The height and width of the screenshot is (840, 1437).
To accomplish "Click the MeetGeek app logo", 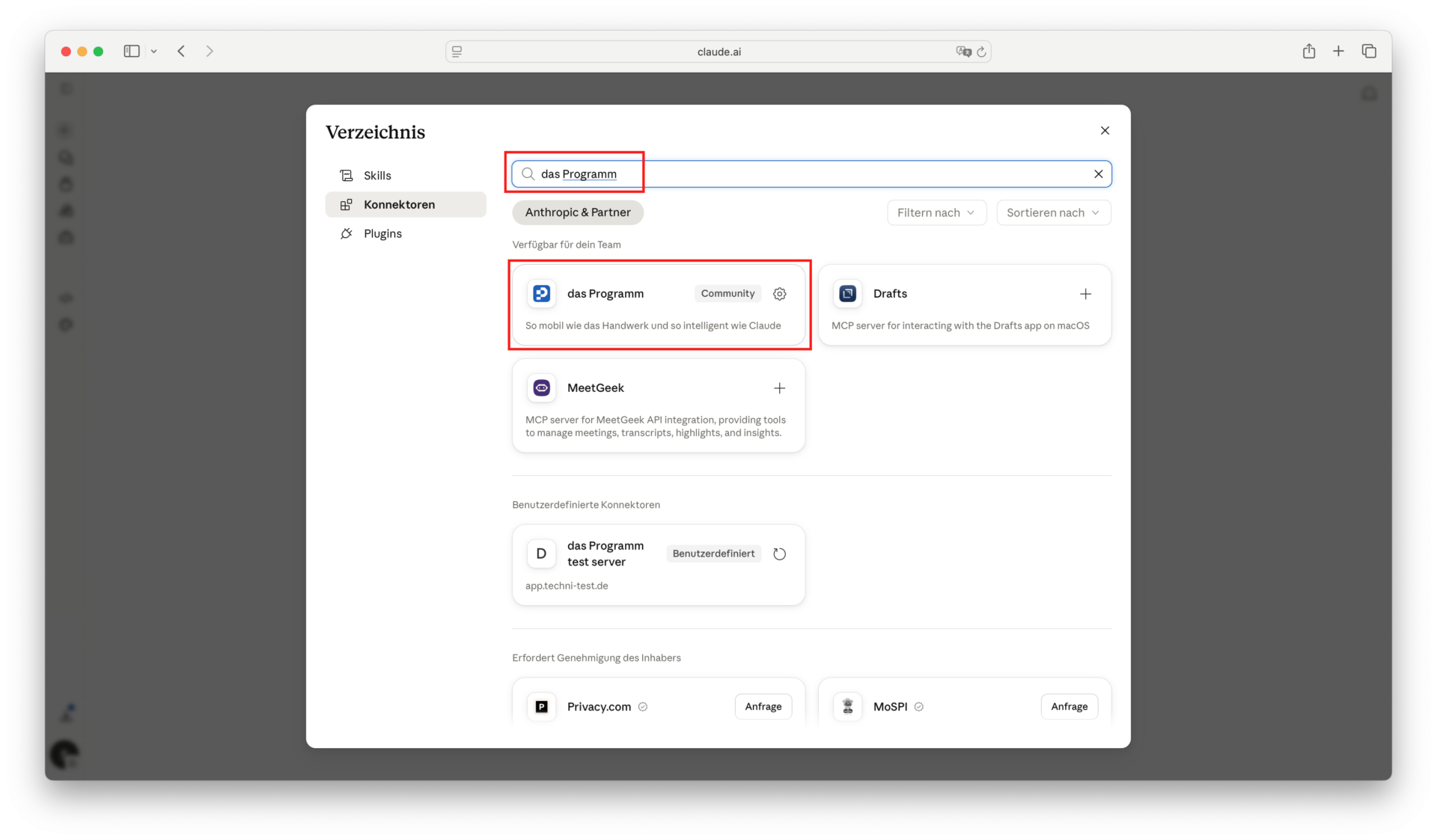I will click(541, 388).
